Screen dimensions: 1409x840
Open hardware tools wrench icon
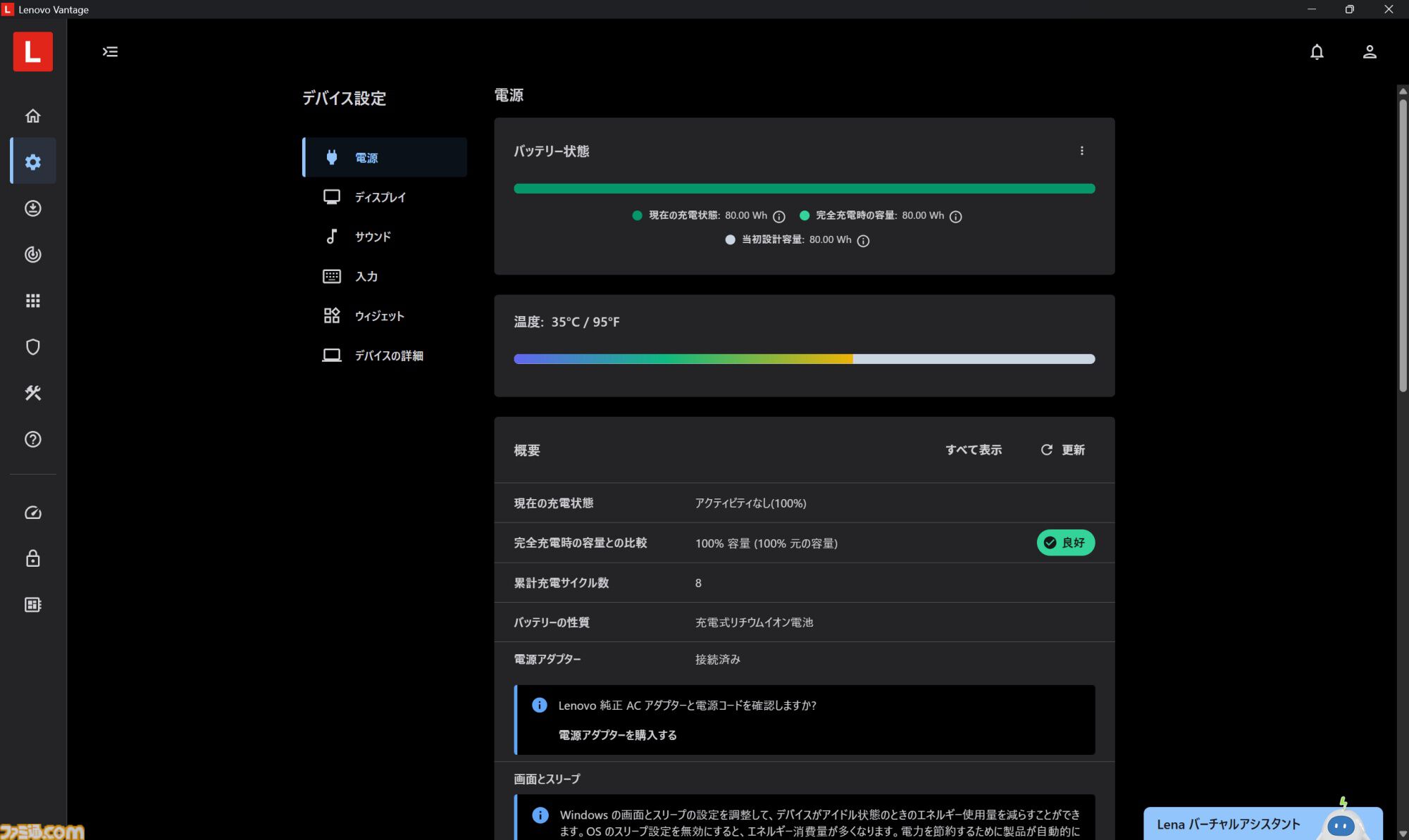(32, 393)
